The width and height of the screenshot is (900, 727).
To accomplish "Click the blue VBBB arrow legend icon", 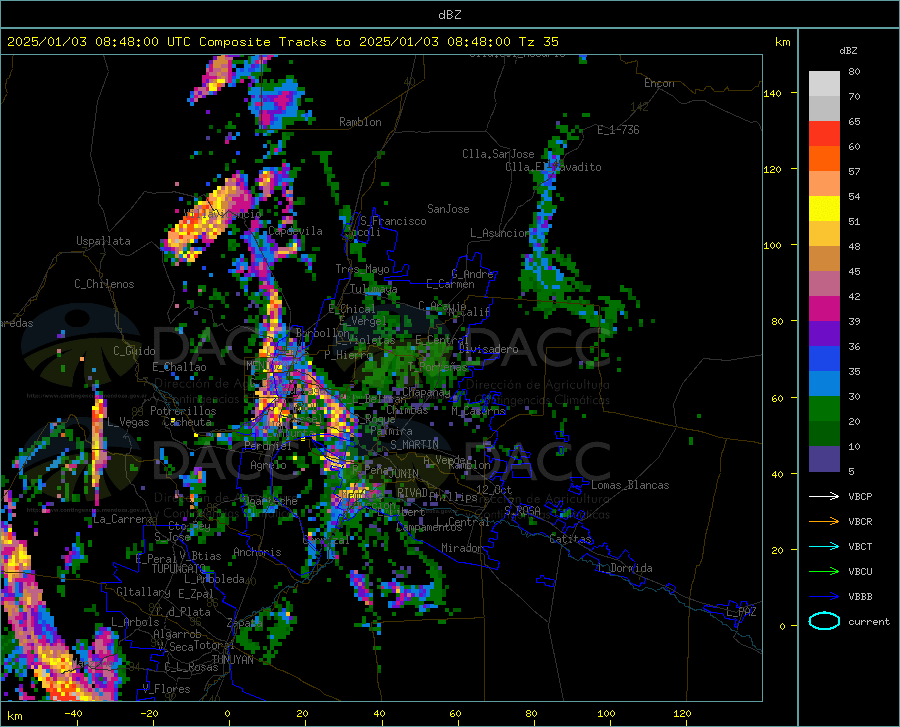I will [824, 596].
